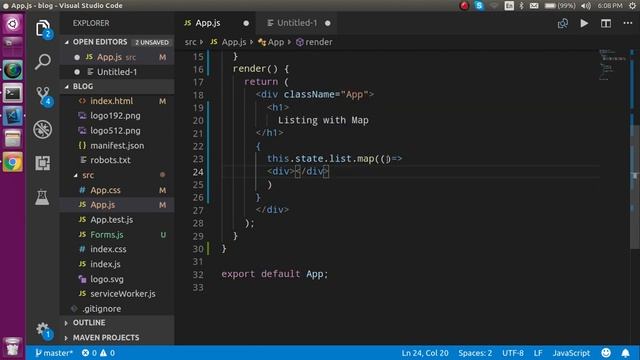Viewport: 640px width, 360px height.
Task: Click the feedback smiley in status bar
Action: [x=606, y=353]
